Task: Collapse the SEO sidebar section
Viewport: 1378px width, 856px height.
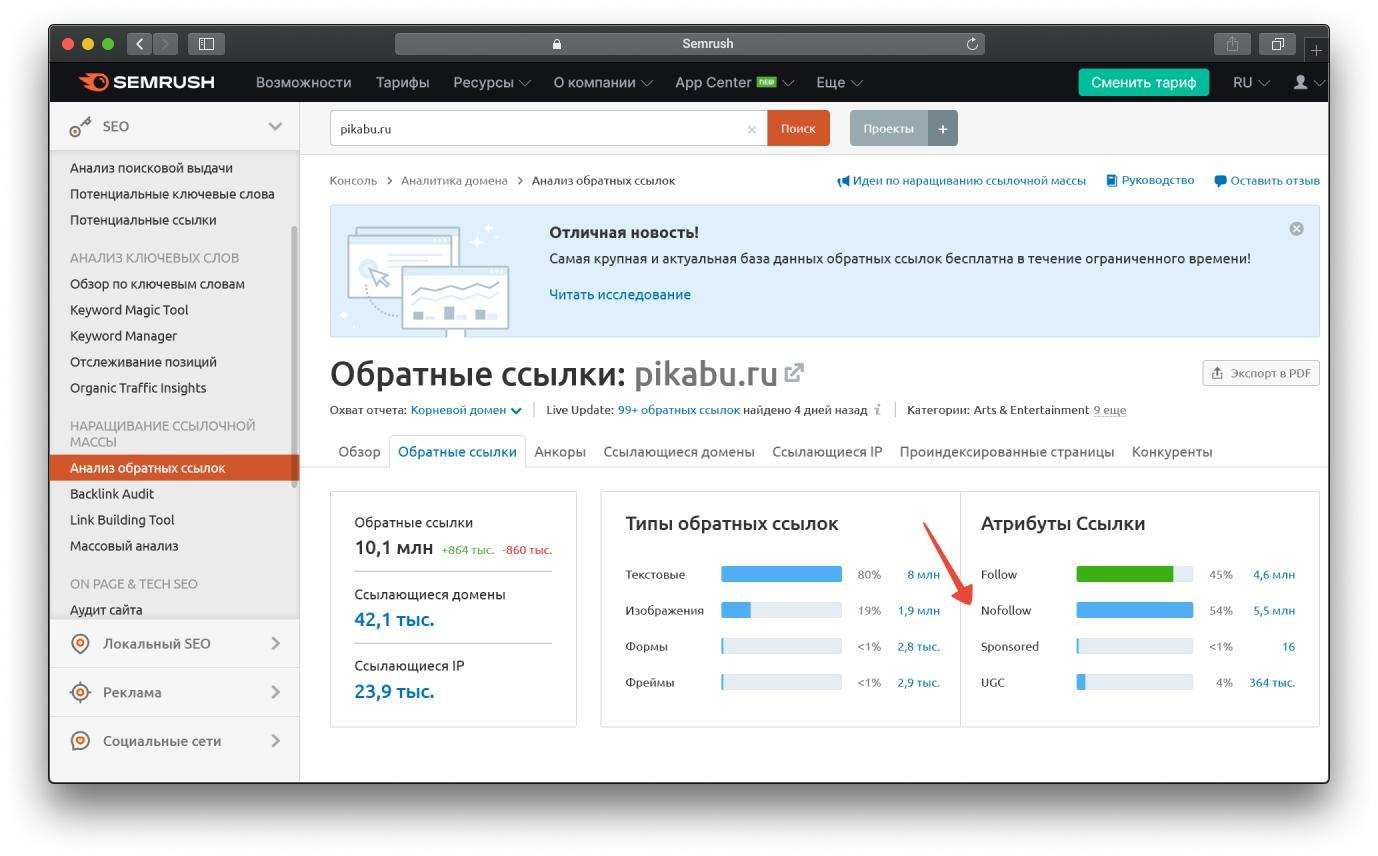Action: [x=275, y=126]
